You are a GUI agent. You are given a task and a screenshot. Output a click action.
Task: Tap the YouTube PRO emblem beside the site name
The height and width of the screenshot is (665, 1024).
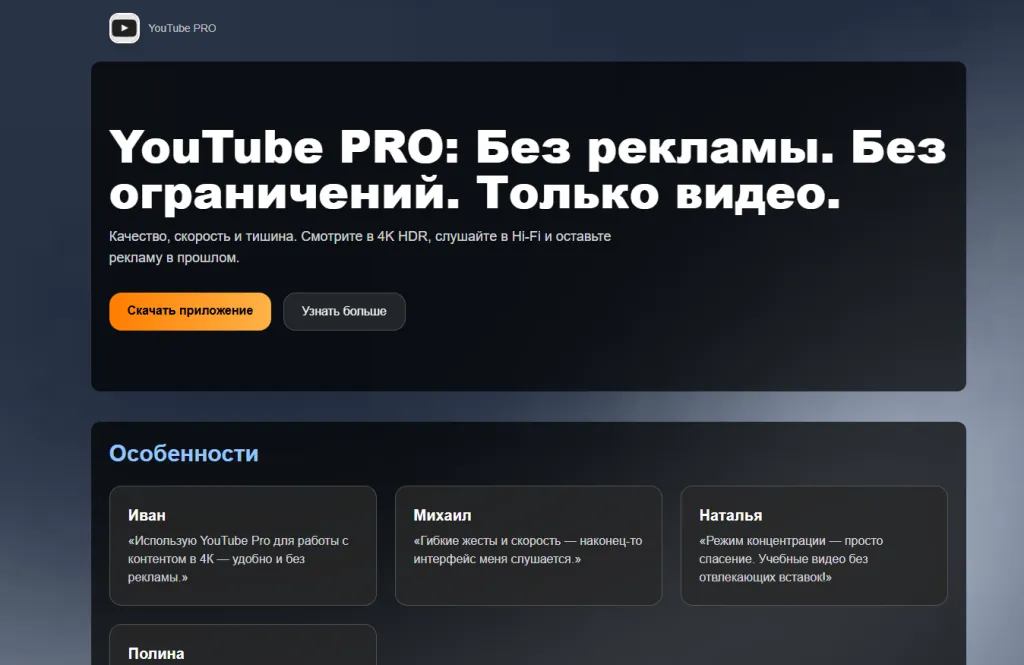(124, 28)
